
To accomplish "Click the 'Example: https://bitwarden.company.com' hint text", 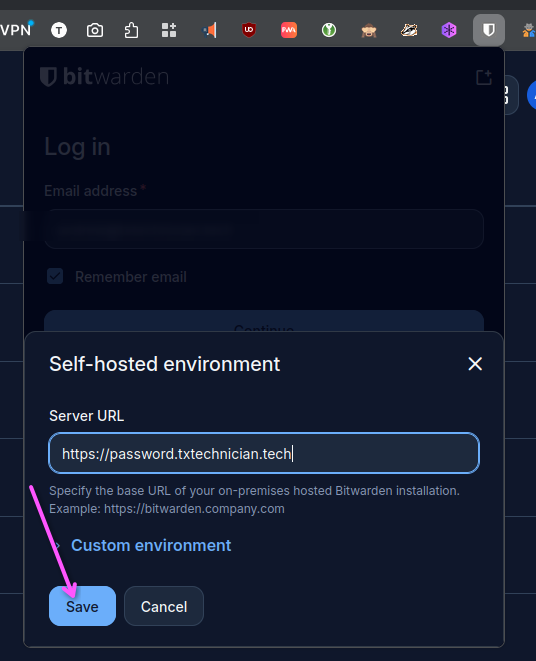I will coord(167,509).
